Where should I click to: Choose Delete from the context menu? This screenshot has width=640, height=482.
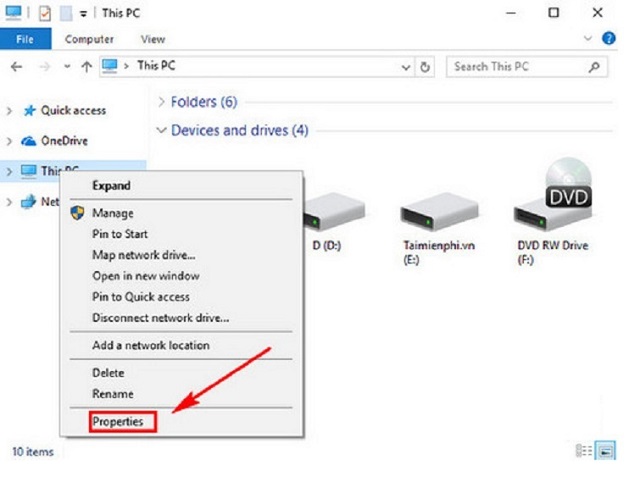point(181,373)
